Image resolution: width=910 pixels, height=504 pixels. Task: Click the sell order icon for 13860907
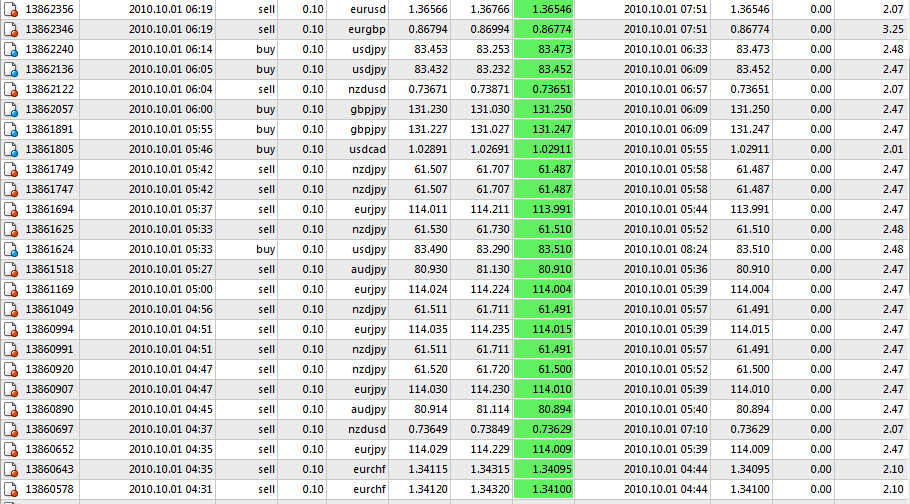click(x=10, y=389)
